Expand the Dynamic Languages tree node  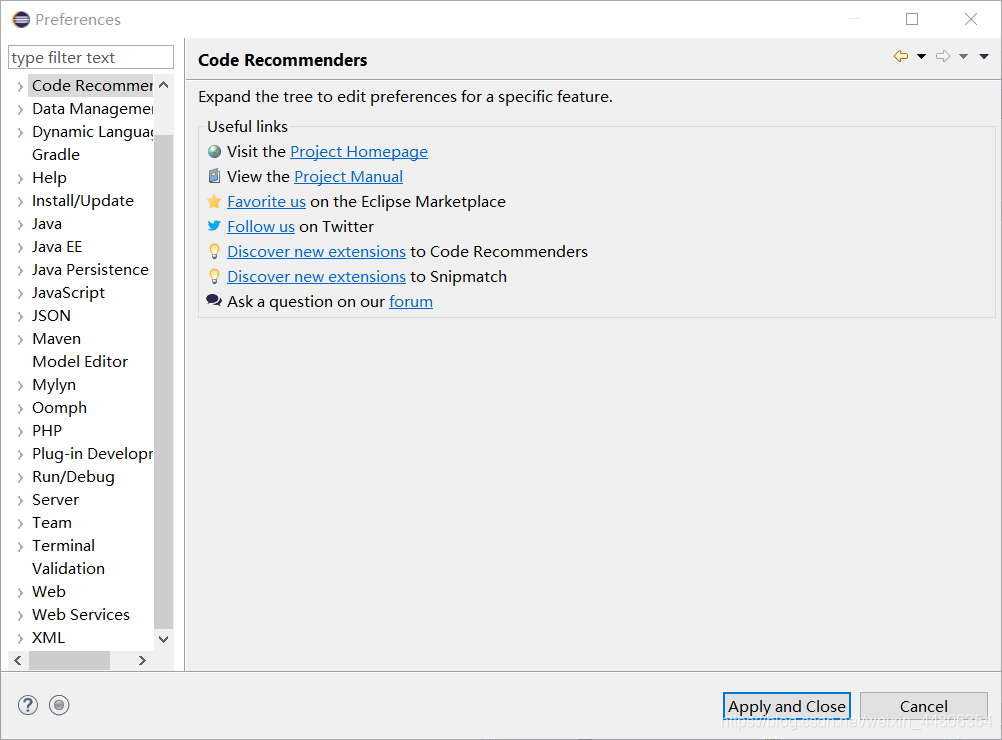click(20, 132)
